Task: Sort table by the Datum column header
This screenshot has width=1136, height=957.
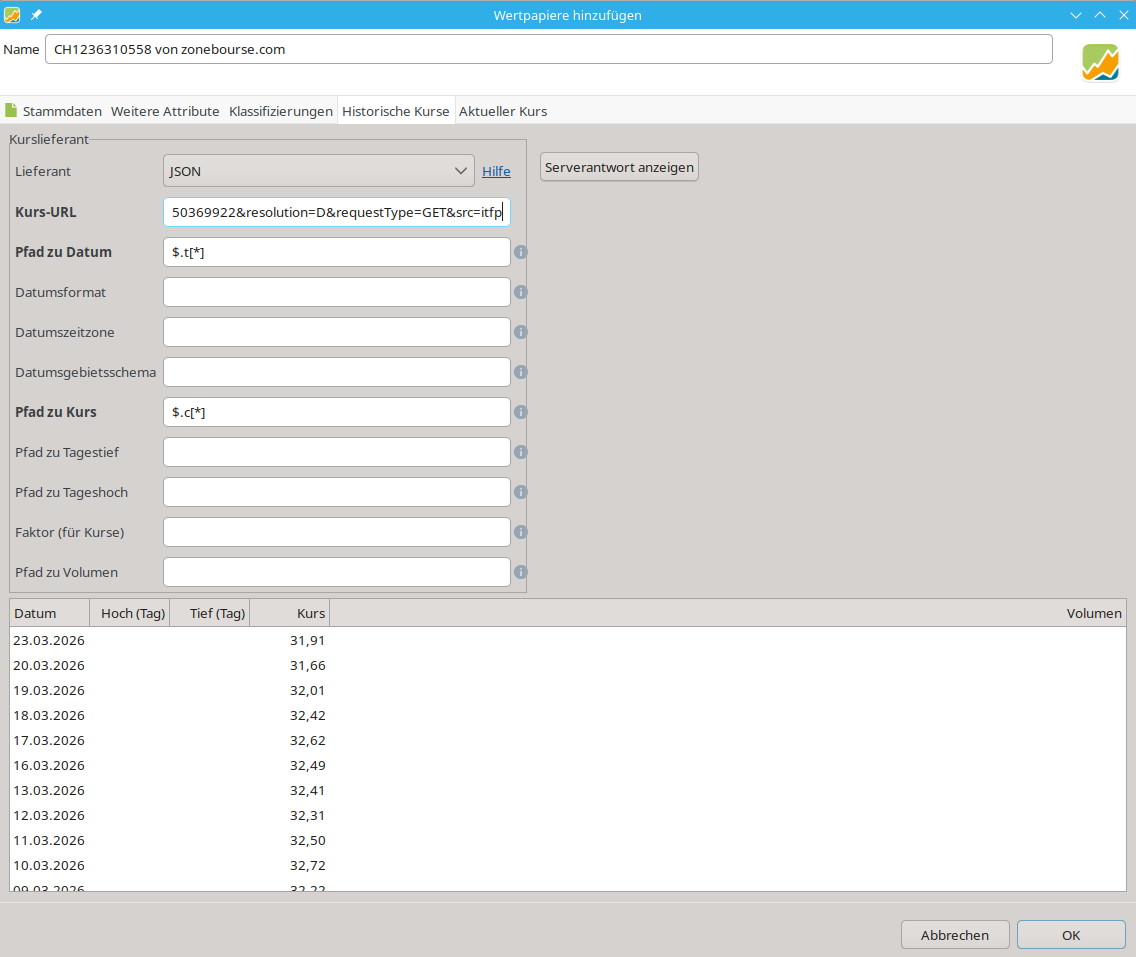Action: (x=49, y=613)
